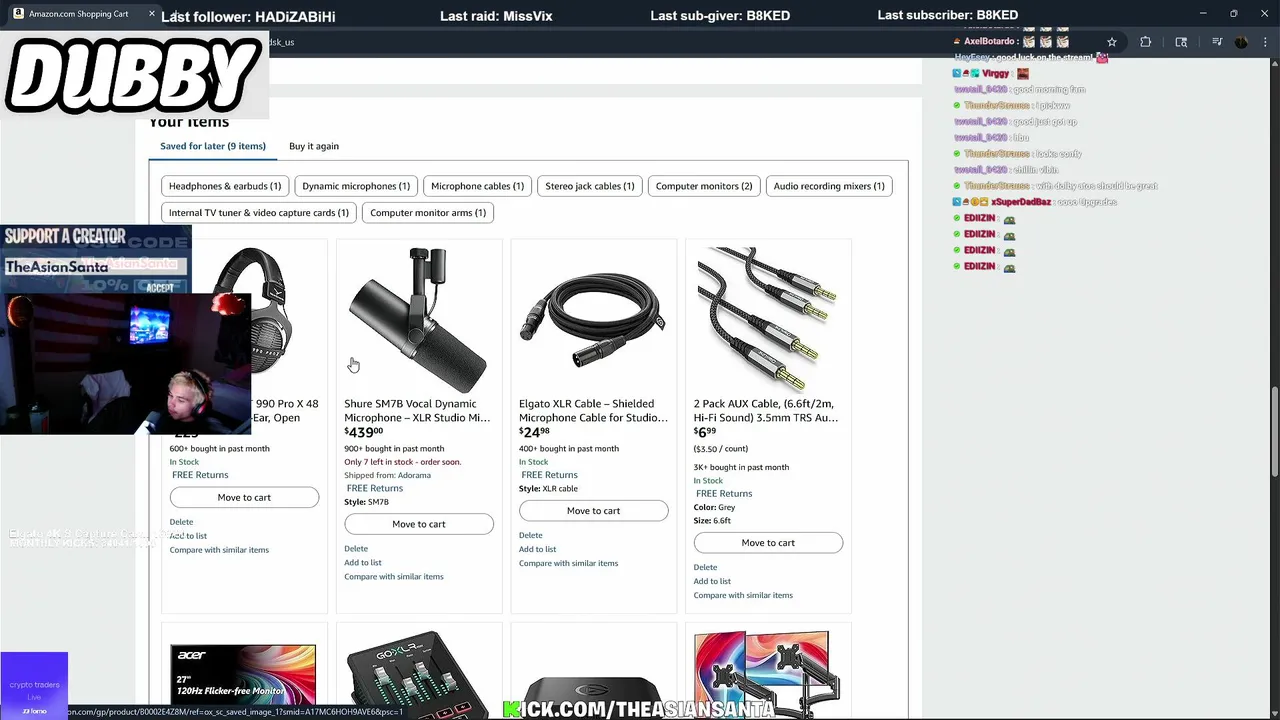Bookmark this page with the star icon
Viewport: 1280px width, 720px height.
1111,42
